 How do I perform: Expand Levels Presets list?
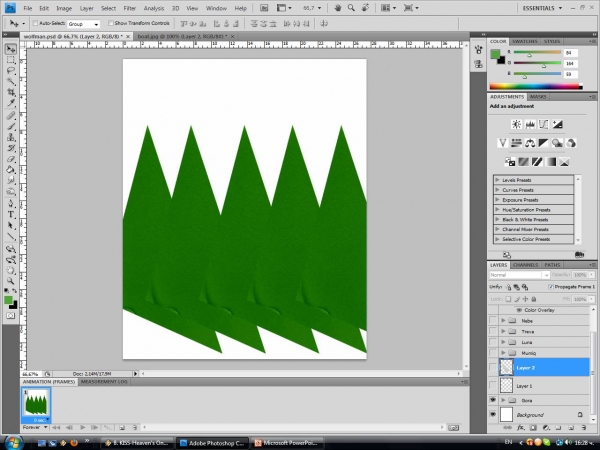tap(497, 180)
